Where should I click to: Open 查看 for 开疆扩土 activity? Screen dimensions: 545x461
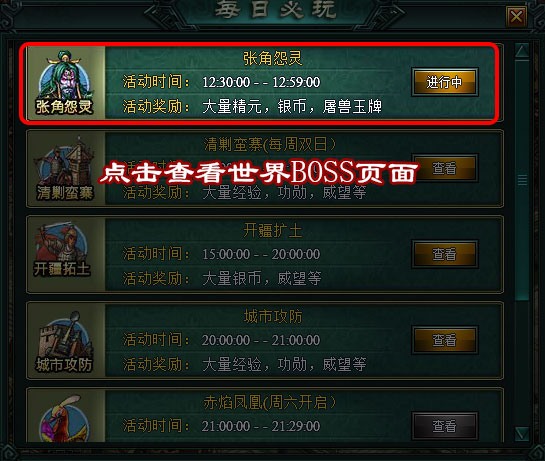[x=445, y=254]
